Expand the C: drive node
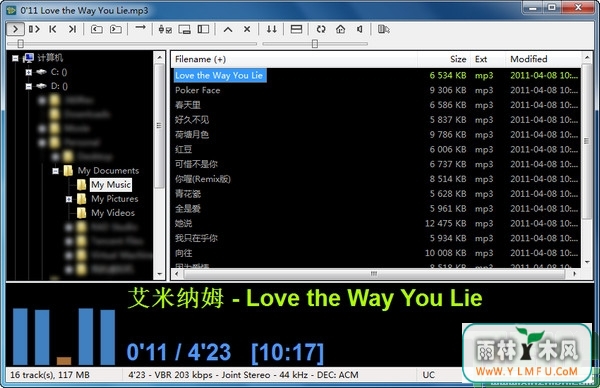The height and width of the screenshot is (388, 600). pos(29,72)
